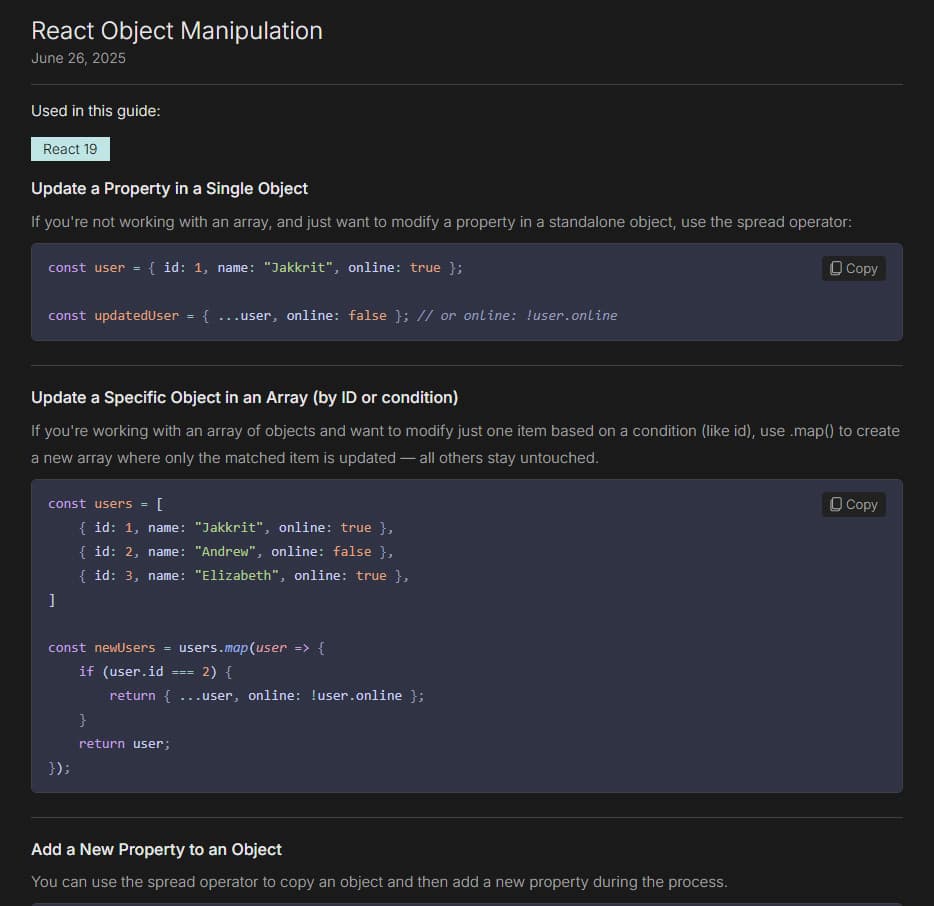The height and width of the screenshot is (906, 934).
Task: Click the React 19 tag
Action: (70, 149)
